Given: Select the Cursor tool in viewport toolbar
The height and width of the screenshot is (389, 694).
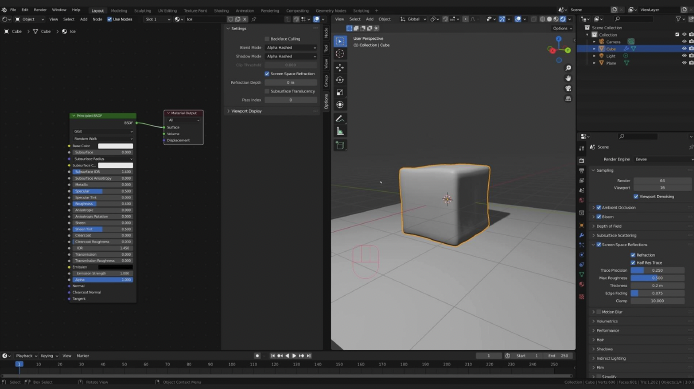Looking at the screenshot, I should click(340, 54).
